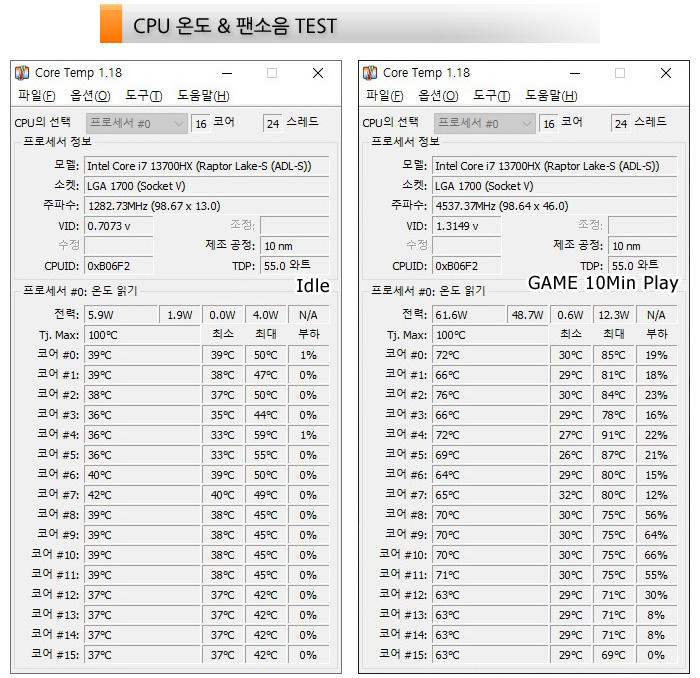Screen dimensions: 700x678
Task: Open 옵션 menu in left window
Action: tap(89, 96)
